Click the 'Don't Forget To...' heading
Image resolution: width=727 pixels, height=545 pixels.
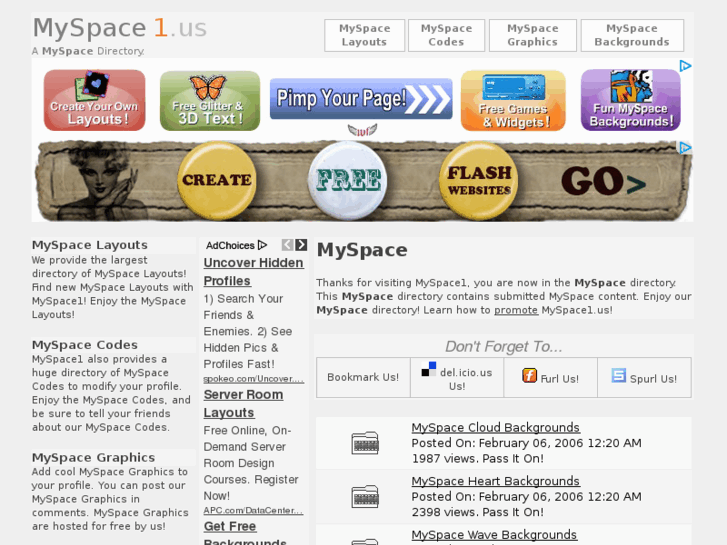tap(504, 346)
